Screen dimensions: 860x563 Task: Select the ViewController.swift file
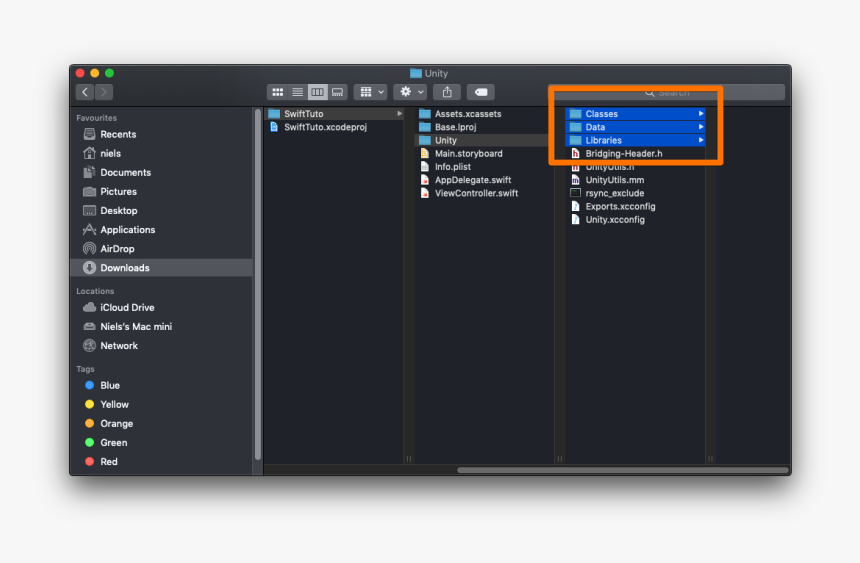click(484, 193)
